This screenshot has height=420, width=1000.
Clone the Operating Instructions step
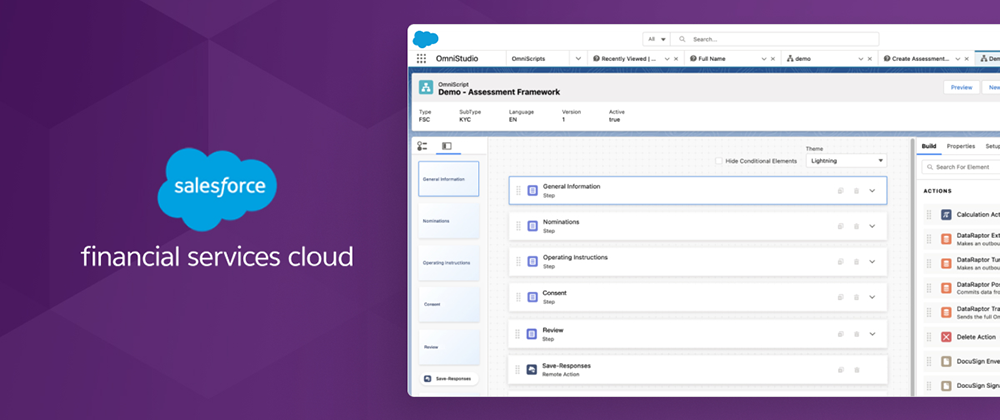click(841, 261)
